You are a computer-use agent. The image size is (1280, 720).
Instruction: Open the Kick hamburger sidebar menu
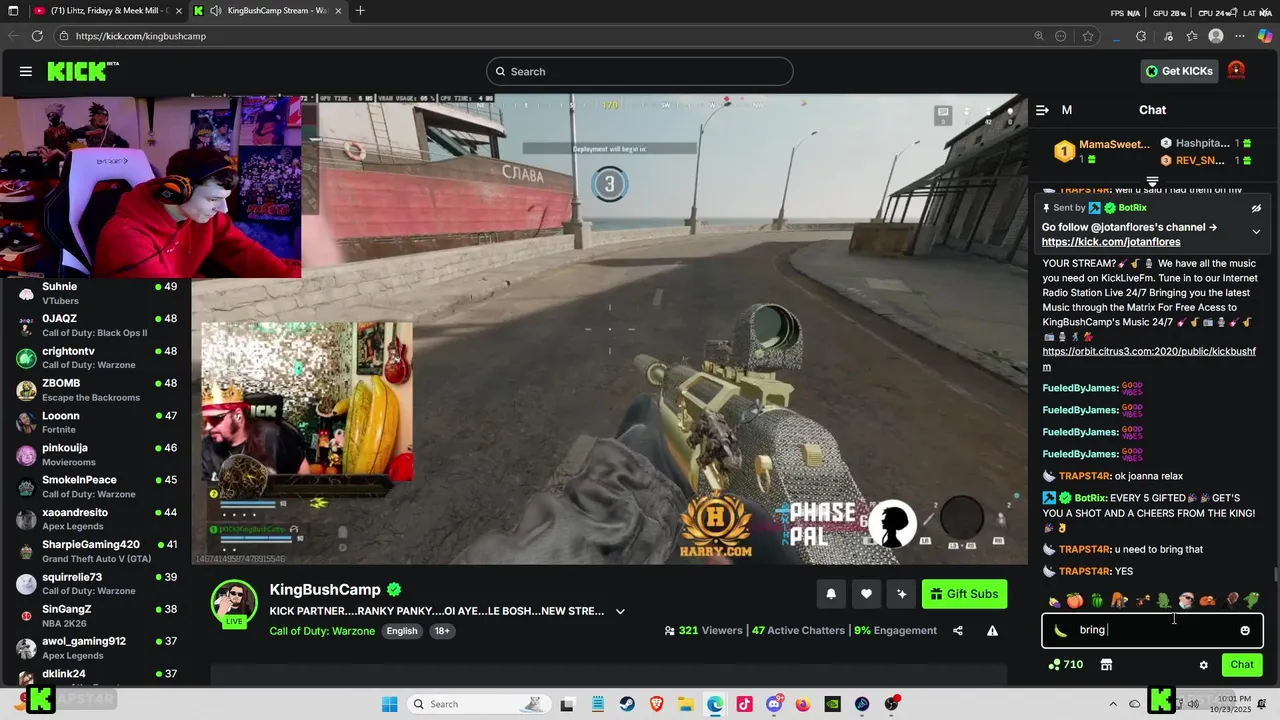(26, 71)
